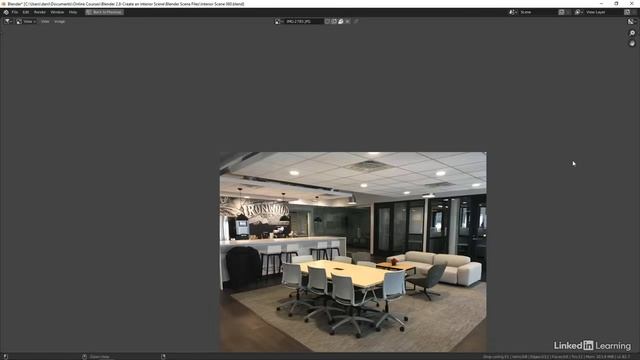640x360 pixels.
Task: Open the image editor View menu
Action: point(45,21)
